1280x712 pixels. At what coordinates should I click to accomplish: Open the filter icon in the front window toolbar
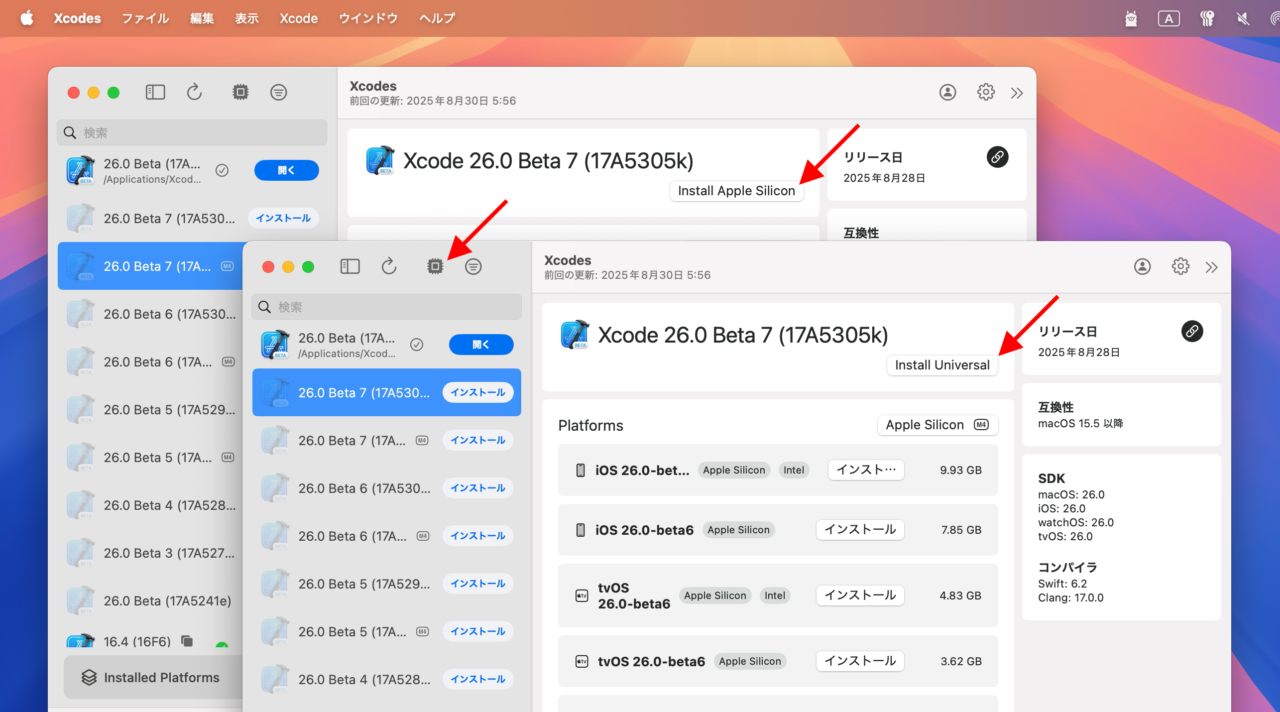[473, 266]
